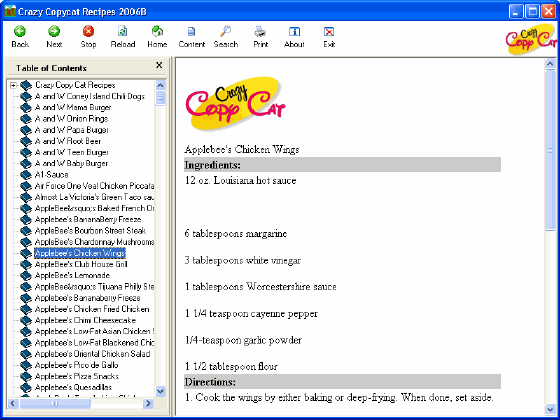Open Applebee's Bananaberry Freeze lowercase entry
Screen dimensions: 560x420
pos(88,298)
